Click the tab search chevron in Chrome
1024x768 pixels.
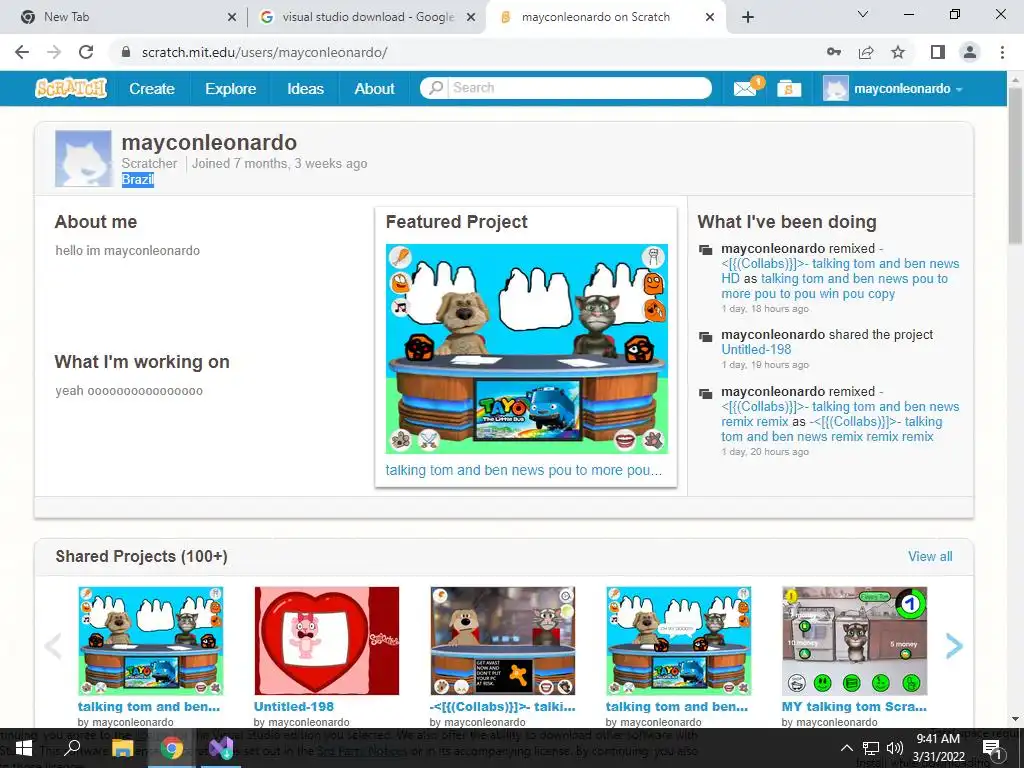click(x=863, y=14)
